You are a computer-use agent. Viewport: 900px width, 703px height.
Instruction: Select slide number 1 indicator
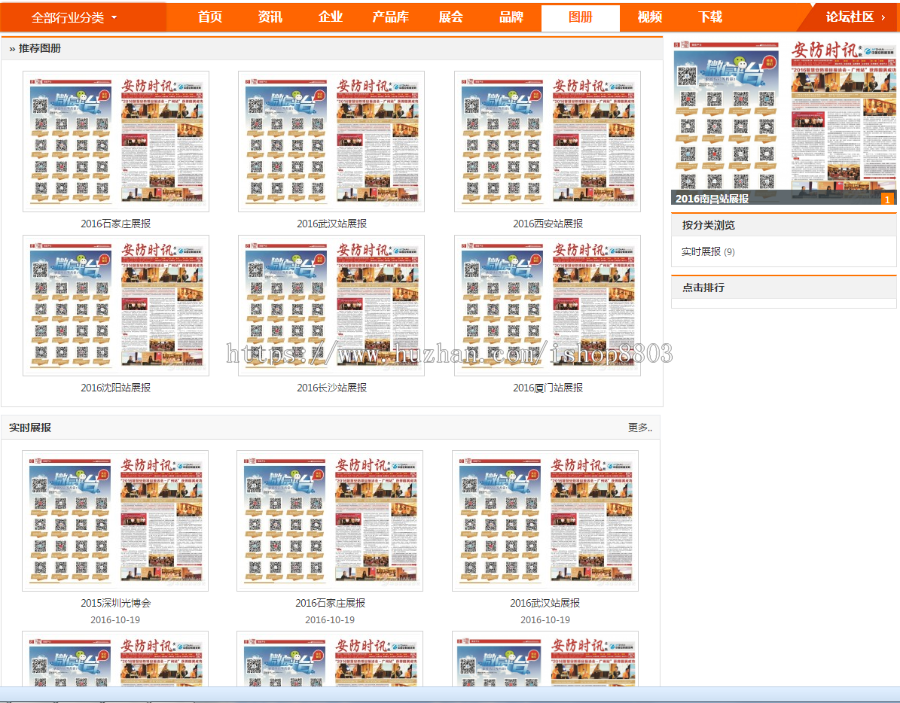click(x=887, y=199)
